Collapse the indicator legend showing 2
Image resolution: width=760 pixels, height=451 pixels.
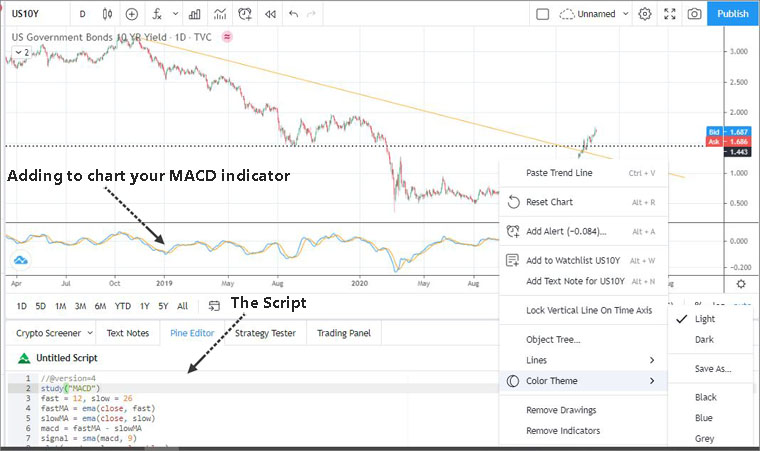[x=22, y=52]
